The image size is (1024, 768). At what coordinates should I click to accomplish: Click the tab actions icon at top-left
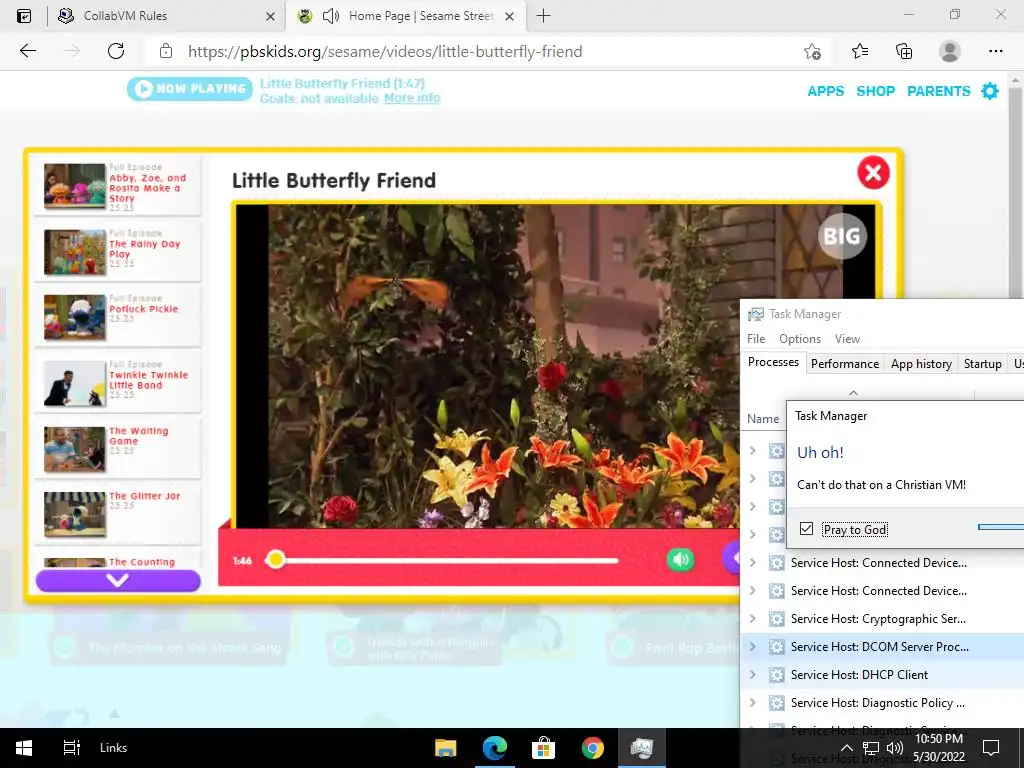(x=24, y=16)
